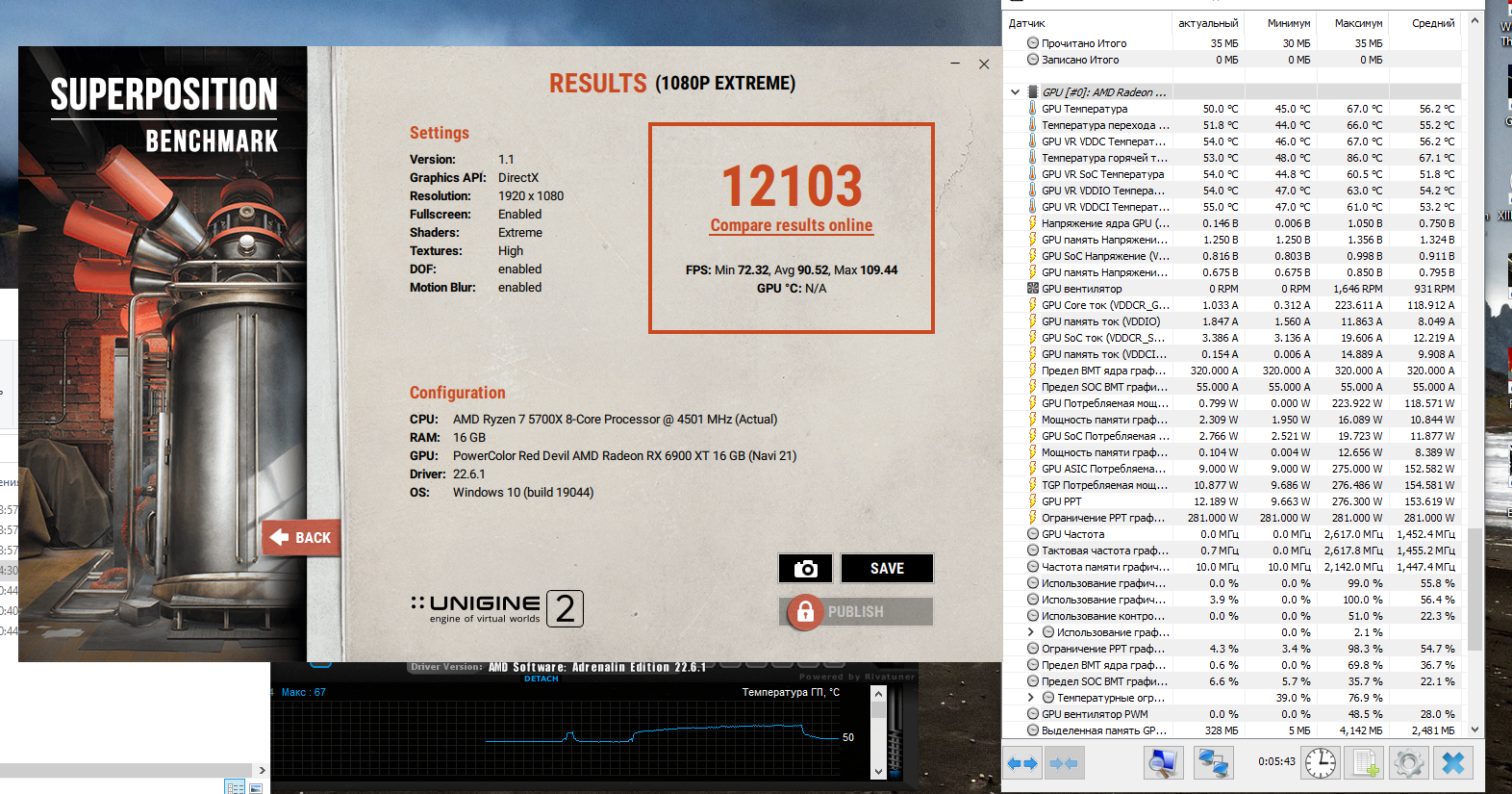Go back with the BACK button label
The width and height of the screenshot is (1512, 794).
click(x=313, y=537)
